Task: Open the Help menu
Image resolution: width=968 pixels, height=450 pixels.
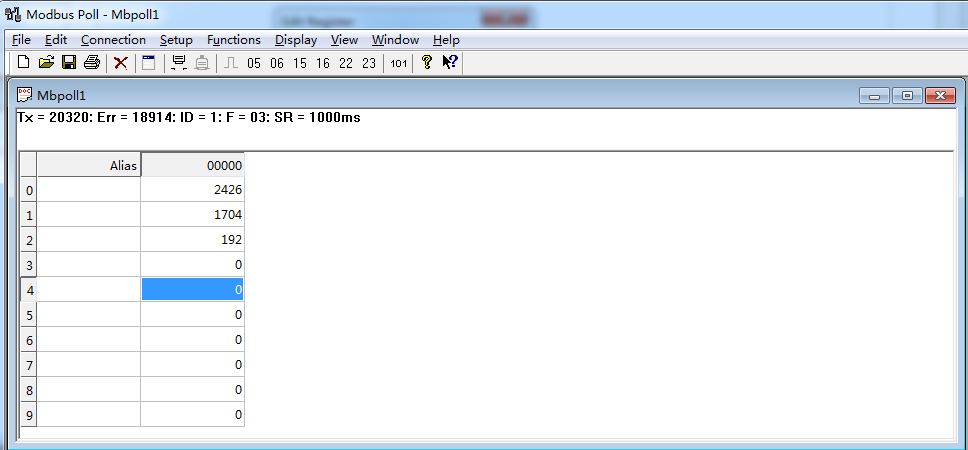Action: click(446, 40)
